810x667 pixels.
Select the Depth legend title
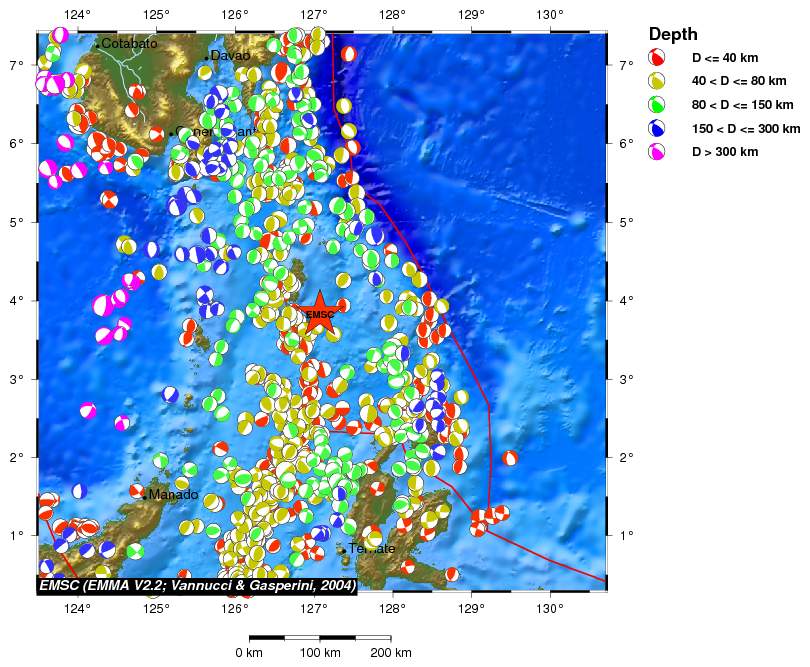point(673,34)
